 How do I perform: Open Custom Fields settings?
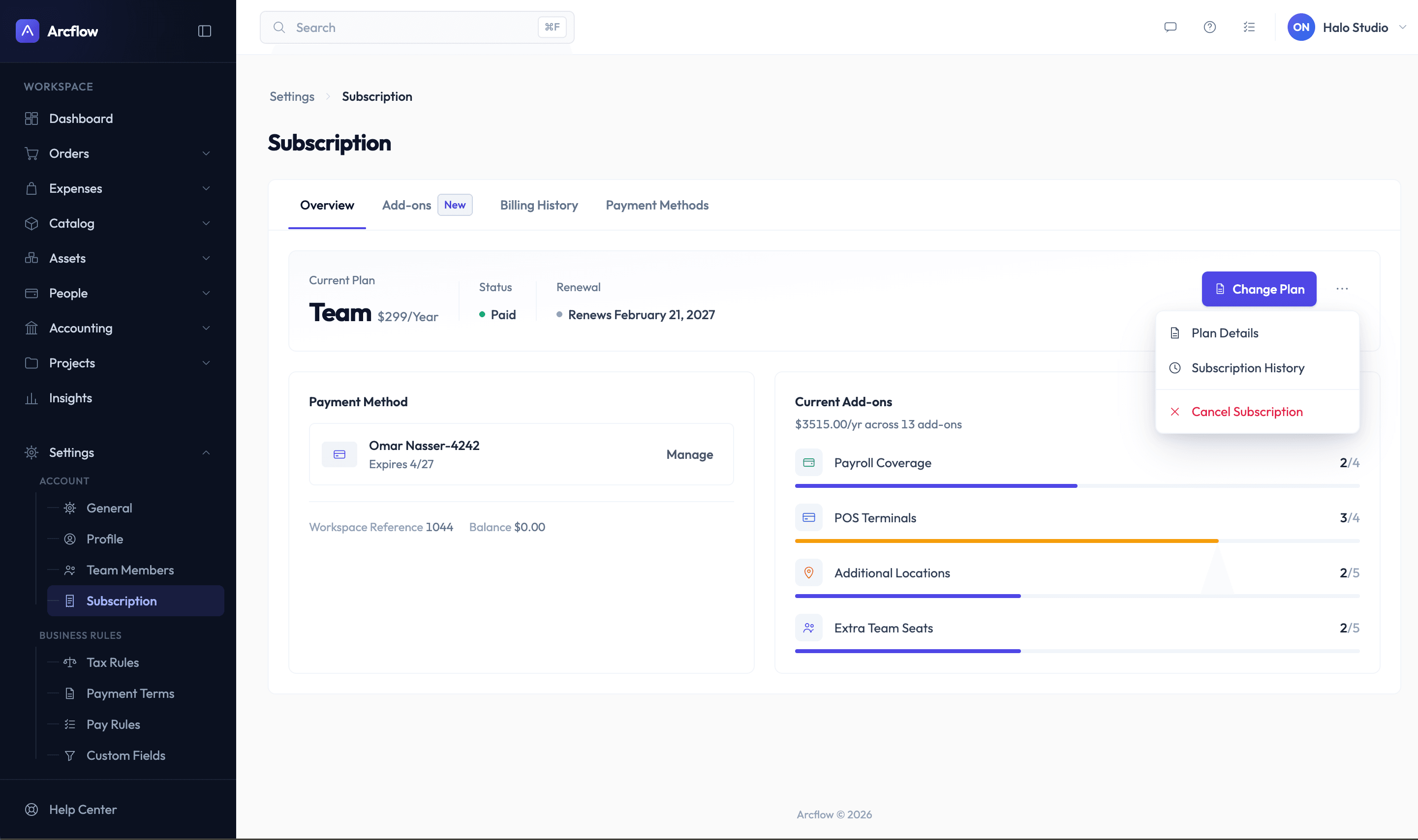(136, 755)
